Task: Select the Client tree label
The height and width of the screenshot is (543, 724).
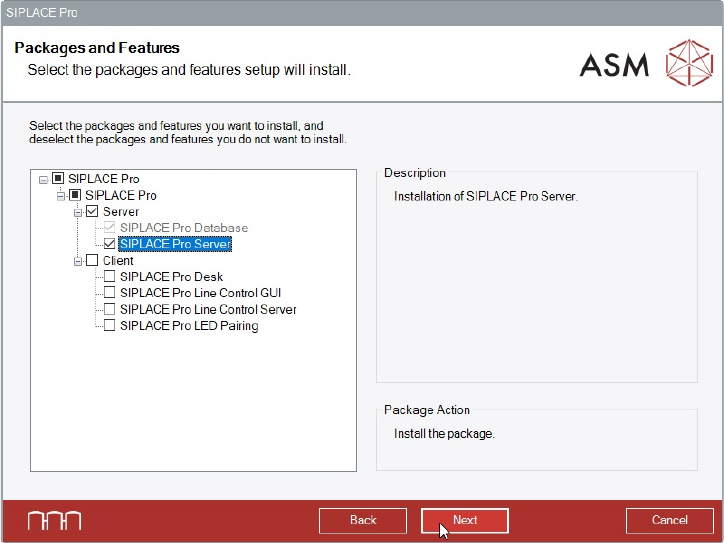Action: (118, 260)
